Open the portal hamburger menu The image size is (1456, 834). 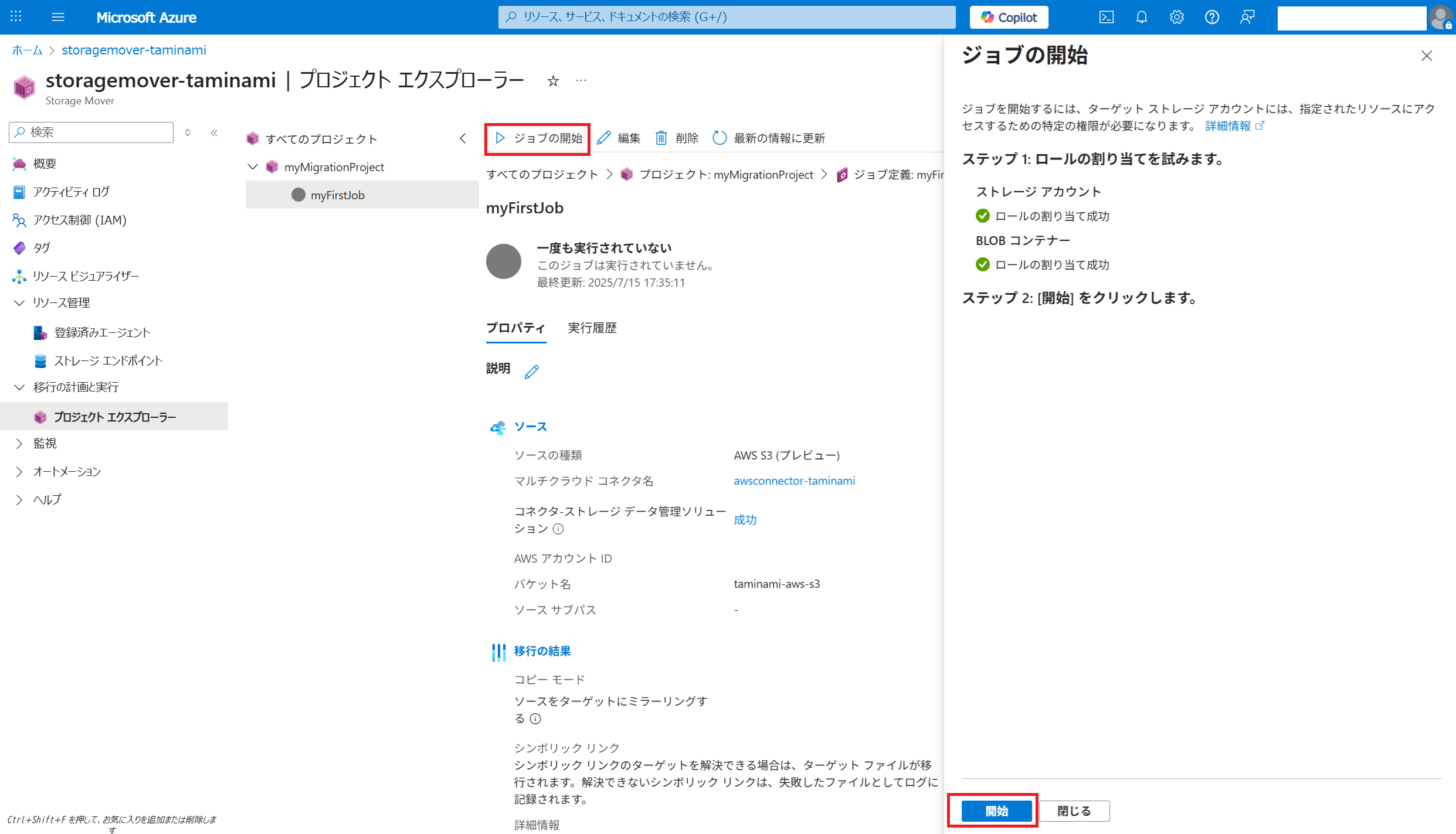click(58, 17)
